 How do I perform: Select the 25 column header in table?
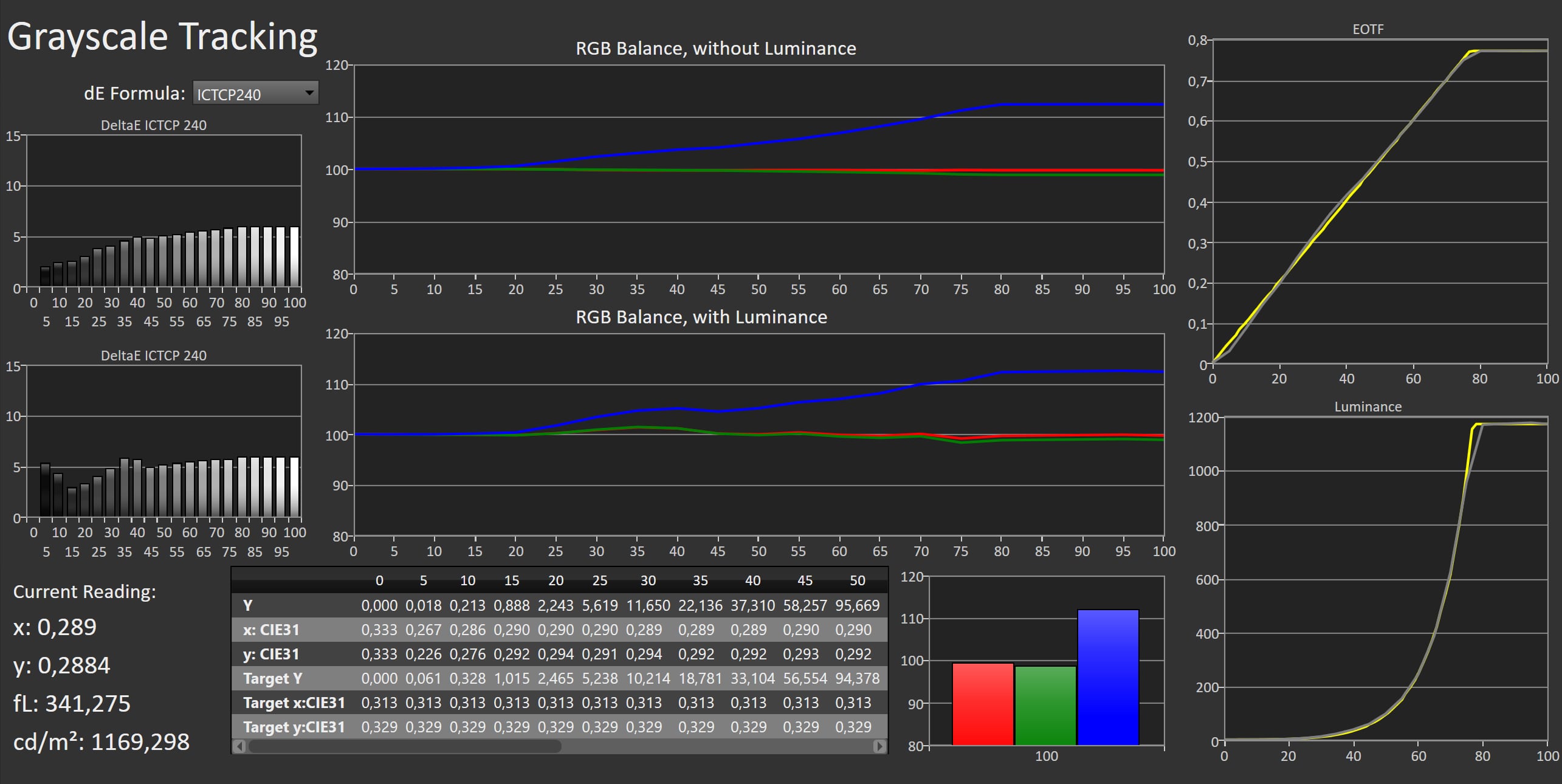(599, 580)
